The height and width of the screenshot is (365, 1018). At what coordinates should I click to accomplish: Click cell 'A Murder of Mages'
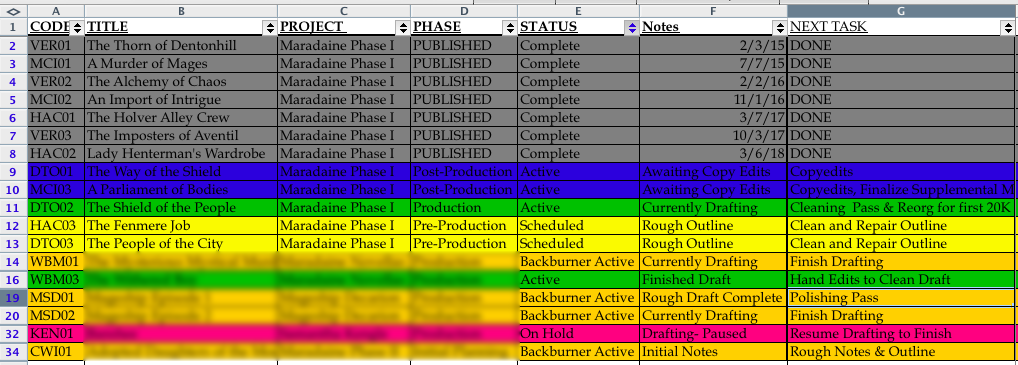click(181, 64)
